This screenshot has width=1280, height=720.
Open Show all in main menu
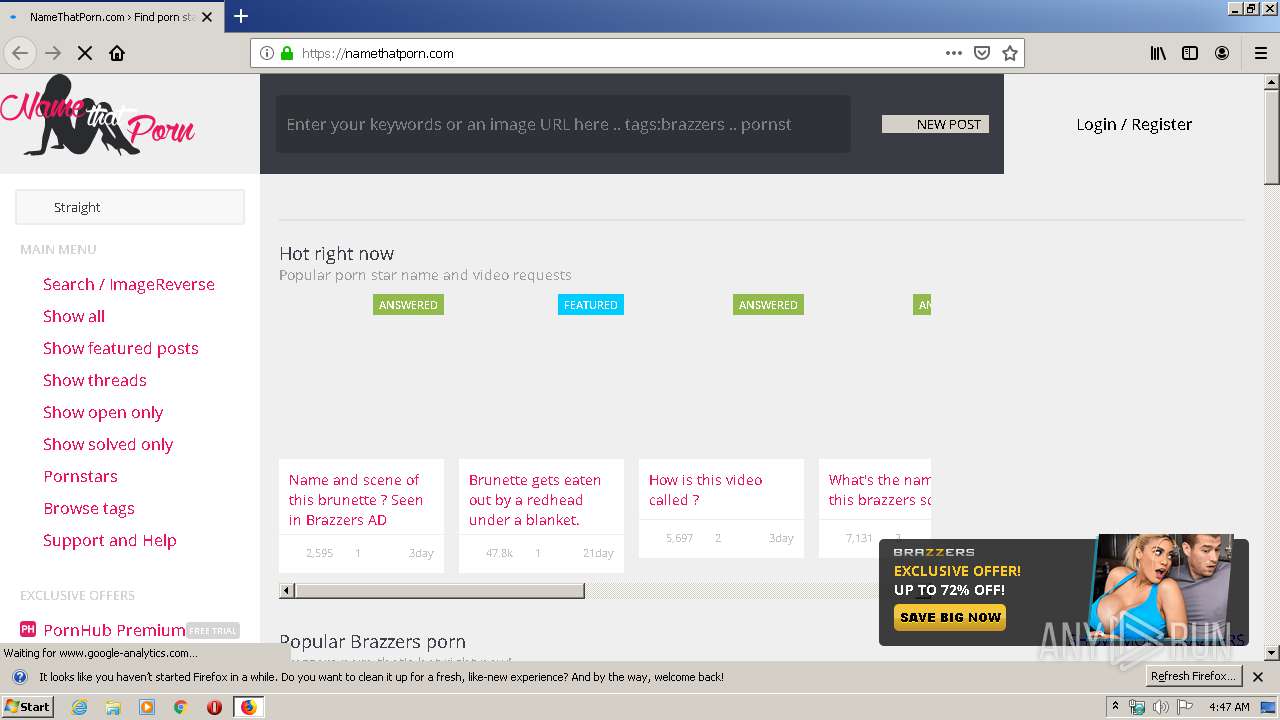(x=74, y=316)
